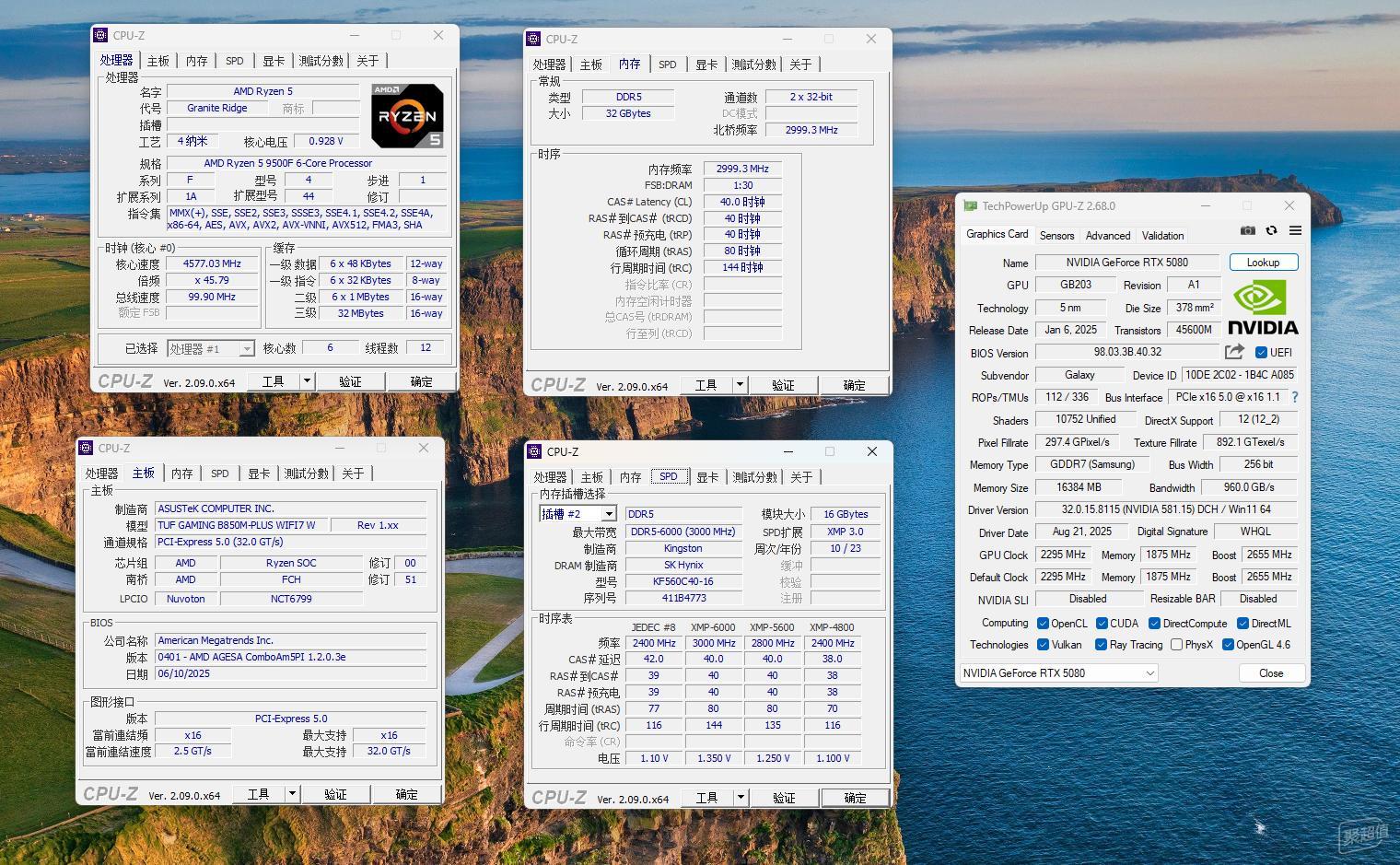Open the Advanced tab in GPU-Z
Screen dimensions: 1400x865
coord(1107,236)
